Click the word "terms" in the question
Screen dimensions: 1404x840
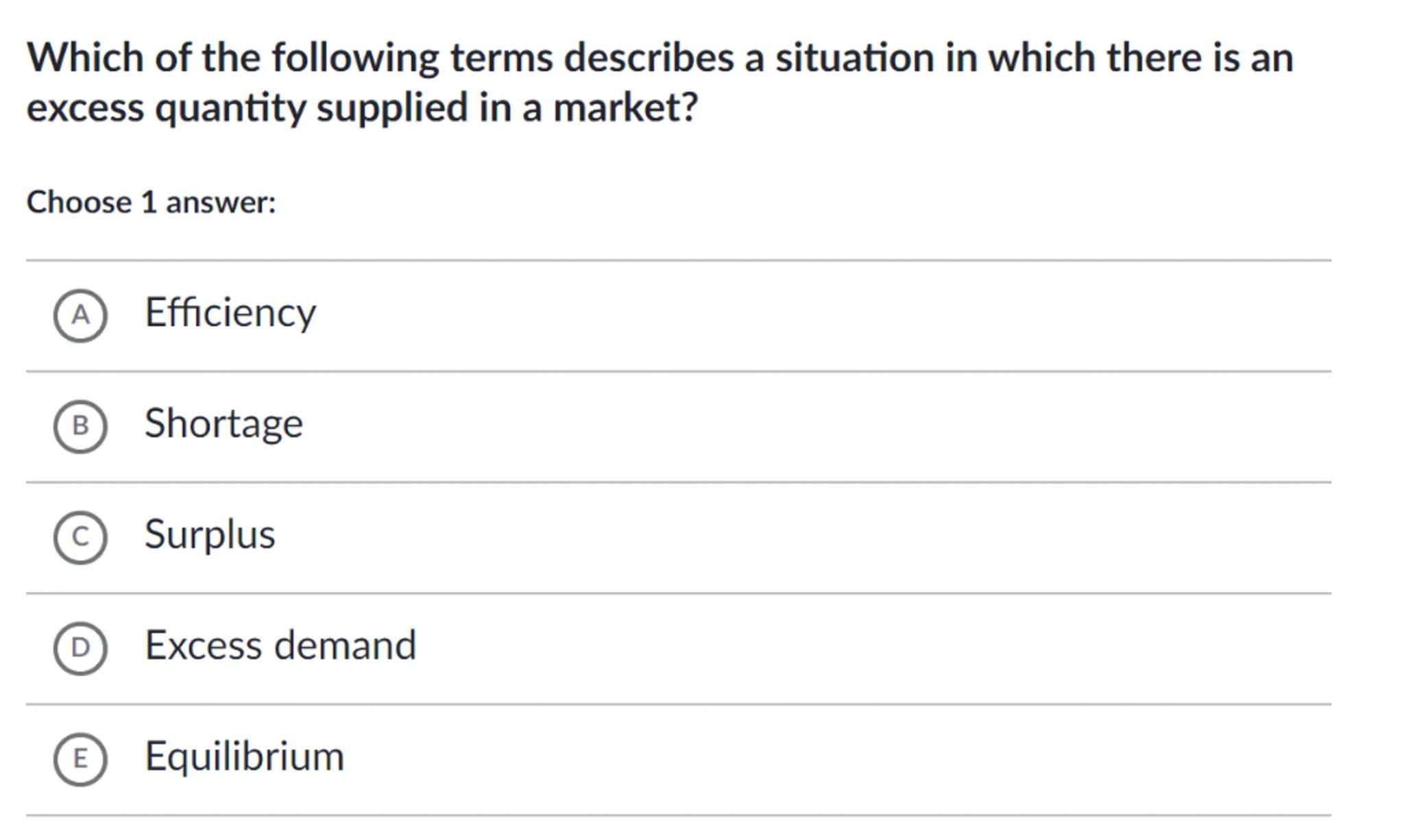coord(501,58)
